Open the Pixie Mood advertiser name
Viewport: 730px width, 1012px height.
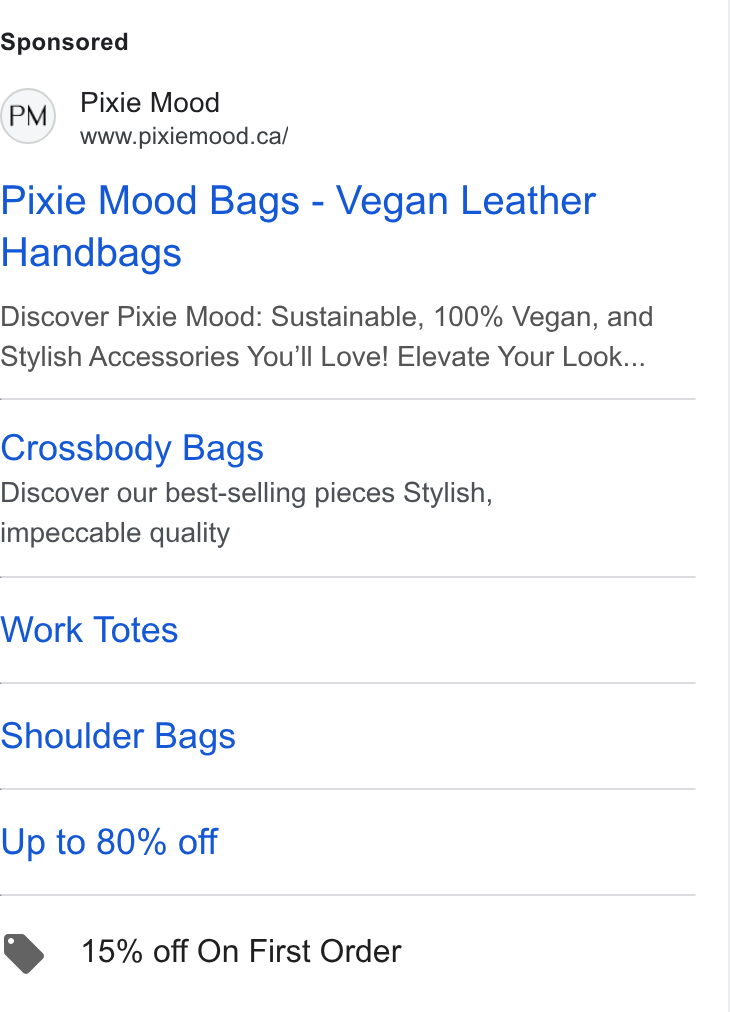[150, 103]
